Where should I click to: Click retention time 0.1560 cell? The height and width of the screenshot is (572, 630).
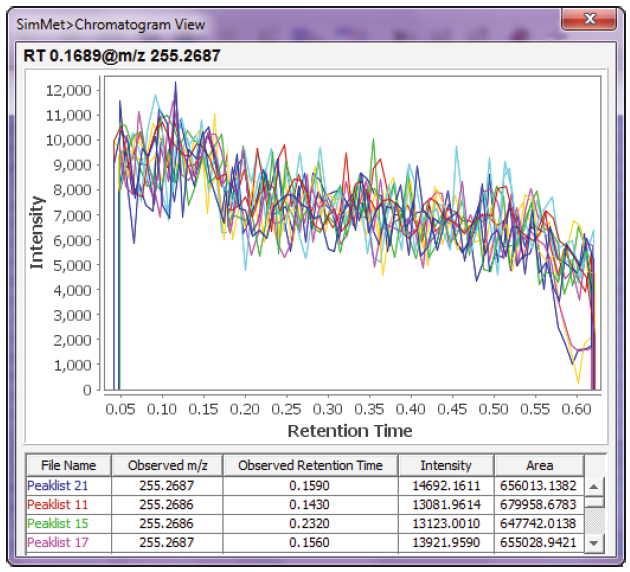pos(309,542)
